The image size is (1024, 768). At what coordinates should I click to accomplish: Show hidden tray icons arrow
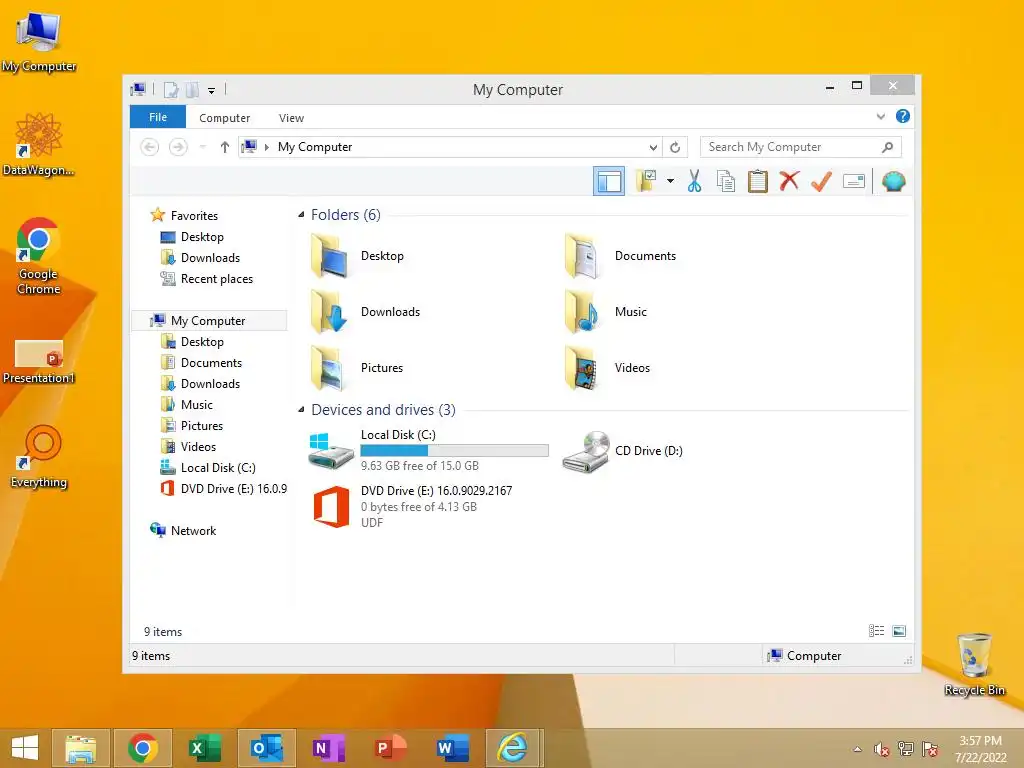coord(857,749)
